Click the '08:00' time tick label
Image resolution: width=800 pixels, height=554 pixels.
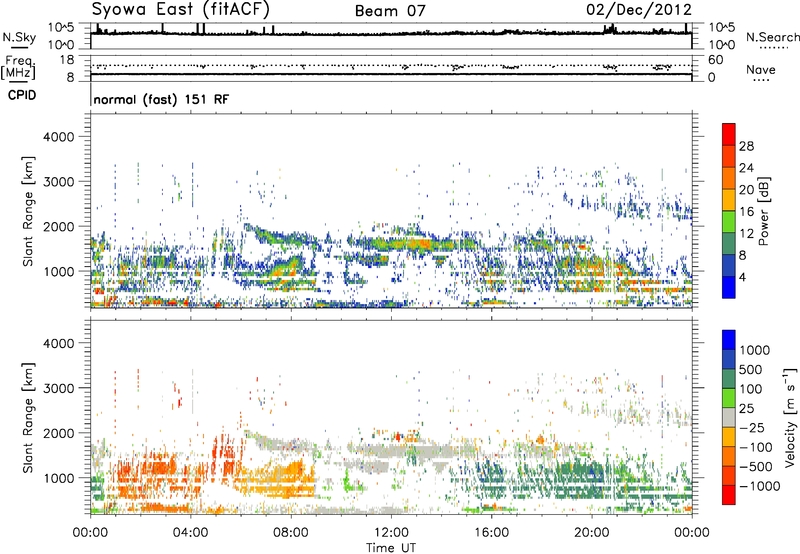pos(291,533)
